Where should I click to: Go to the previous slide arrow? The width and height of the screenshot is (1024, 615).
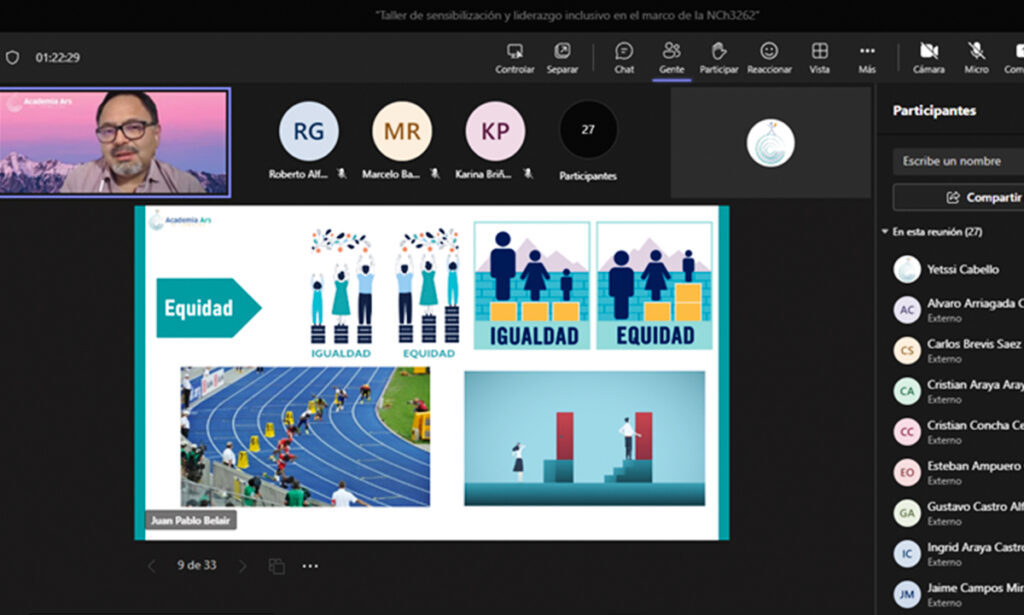152,566
